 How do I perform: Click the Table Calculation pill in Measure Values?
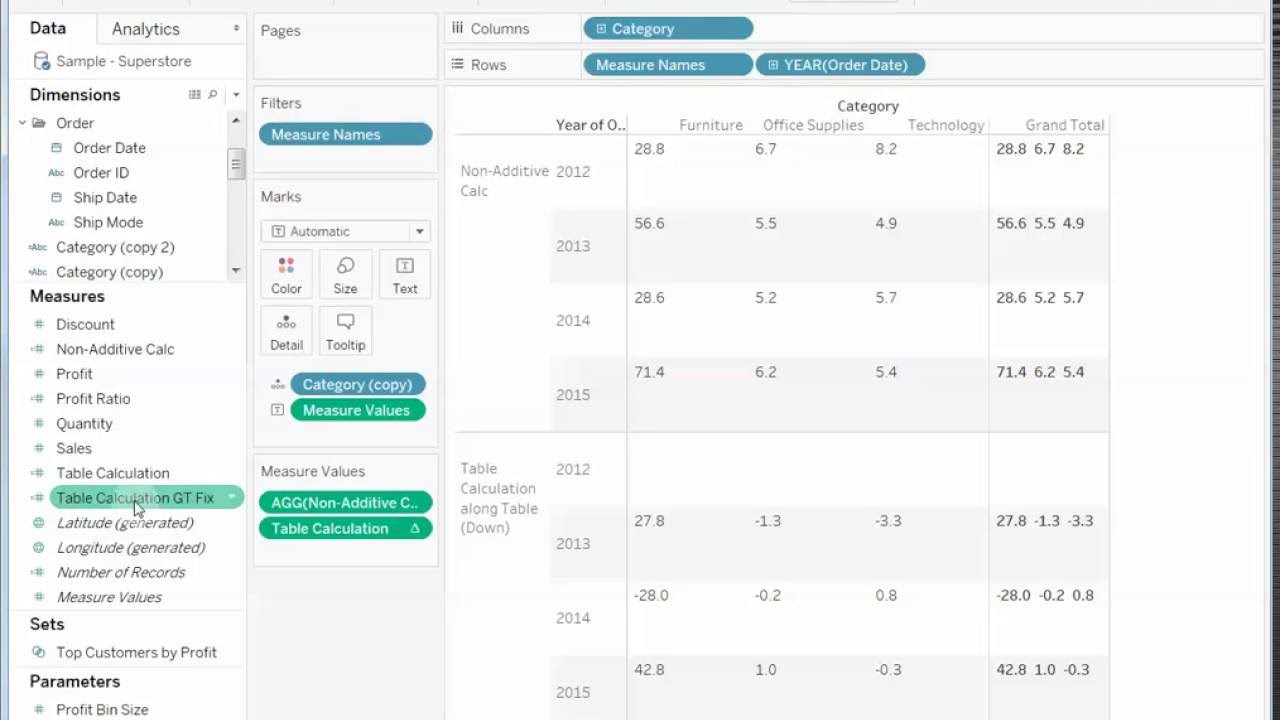[345, 528]
